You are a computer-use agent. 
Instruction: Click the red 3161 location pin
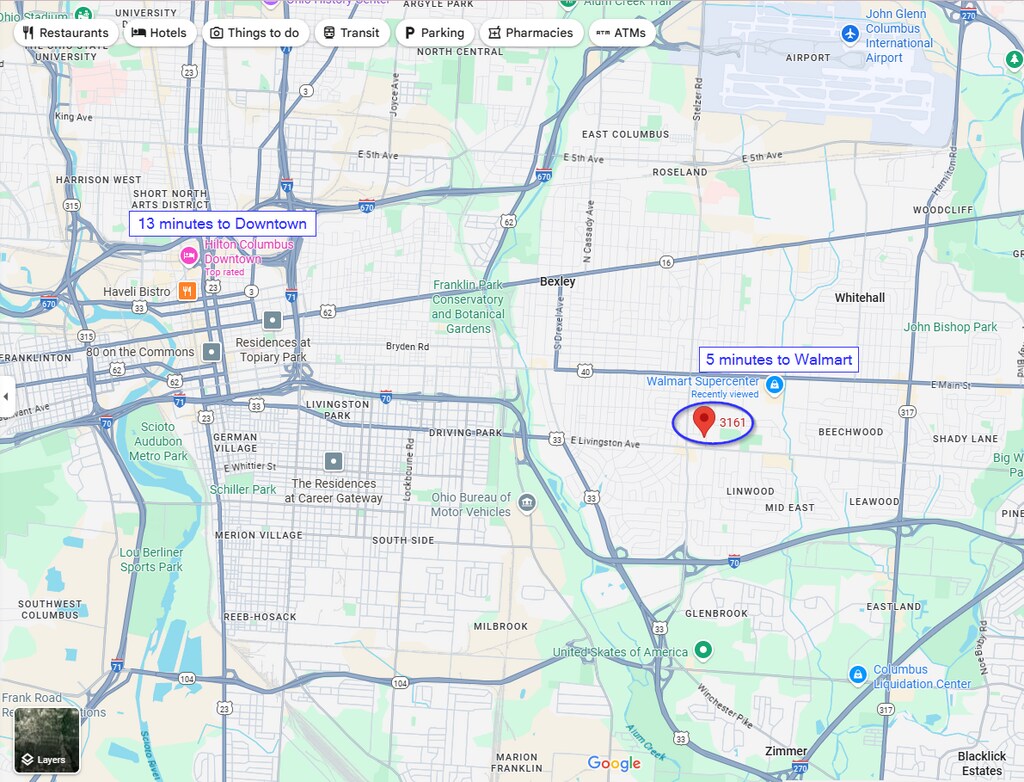703,421
